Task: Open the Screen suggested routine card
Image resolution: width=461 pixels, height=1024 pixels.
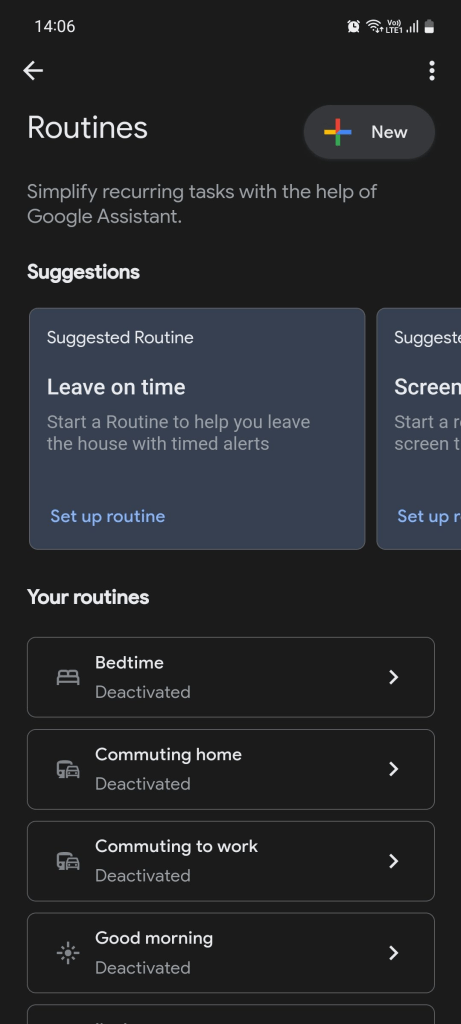Action: click(419, 428)
